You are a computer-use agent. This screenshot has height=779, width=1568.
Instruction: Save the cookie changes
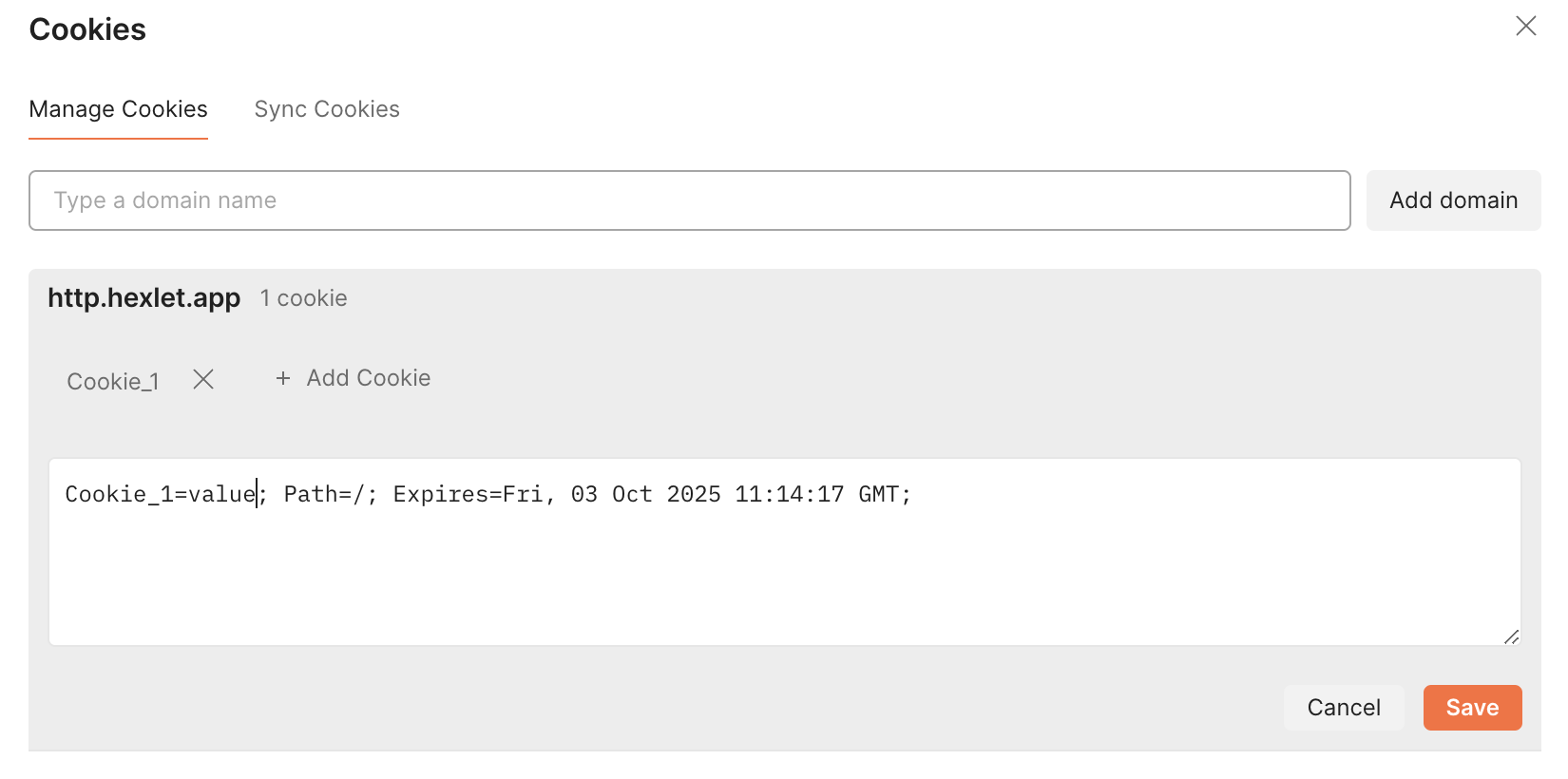pyautogui.click(x=1472, y=708)
